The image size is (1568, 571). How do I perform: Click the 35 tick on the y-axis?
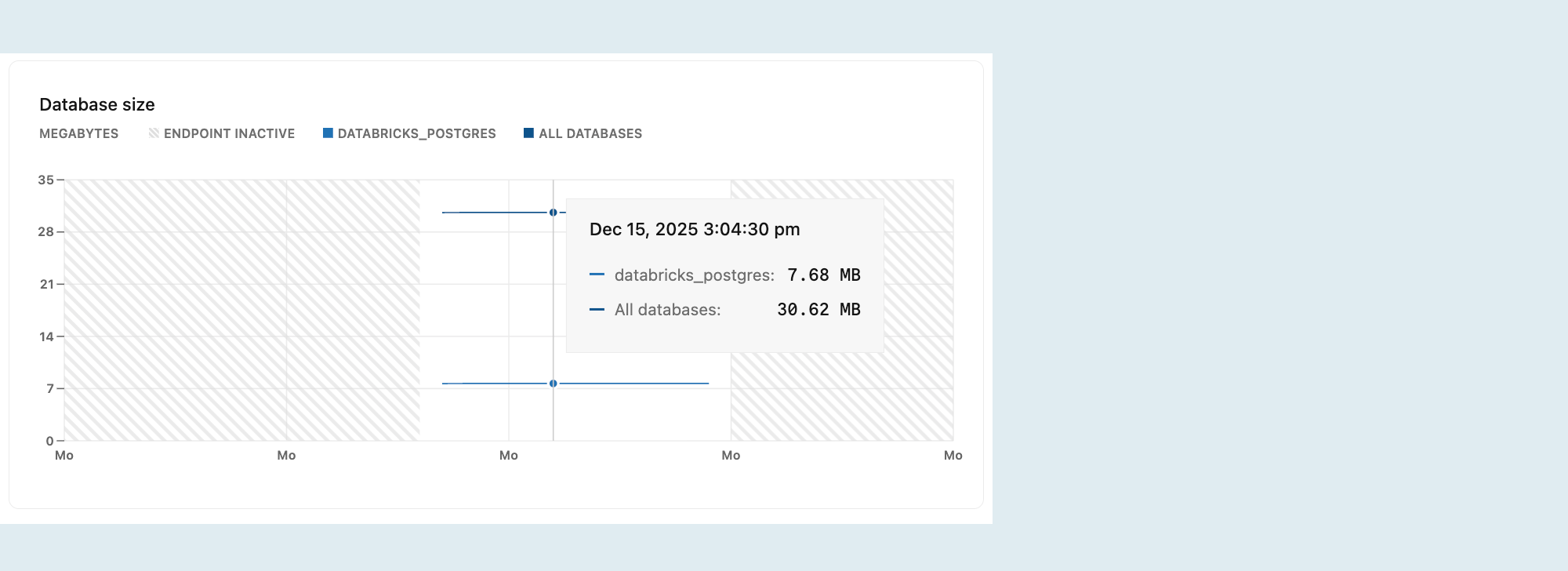click(45, 180)
